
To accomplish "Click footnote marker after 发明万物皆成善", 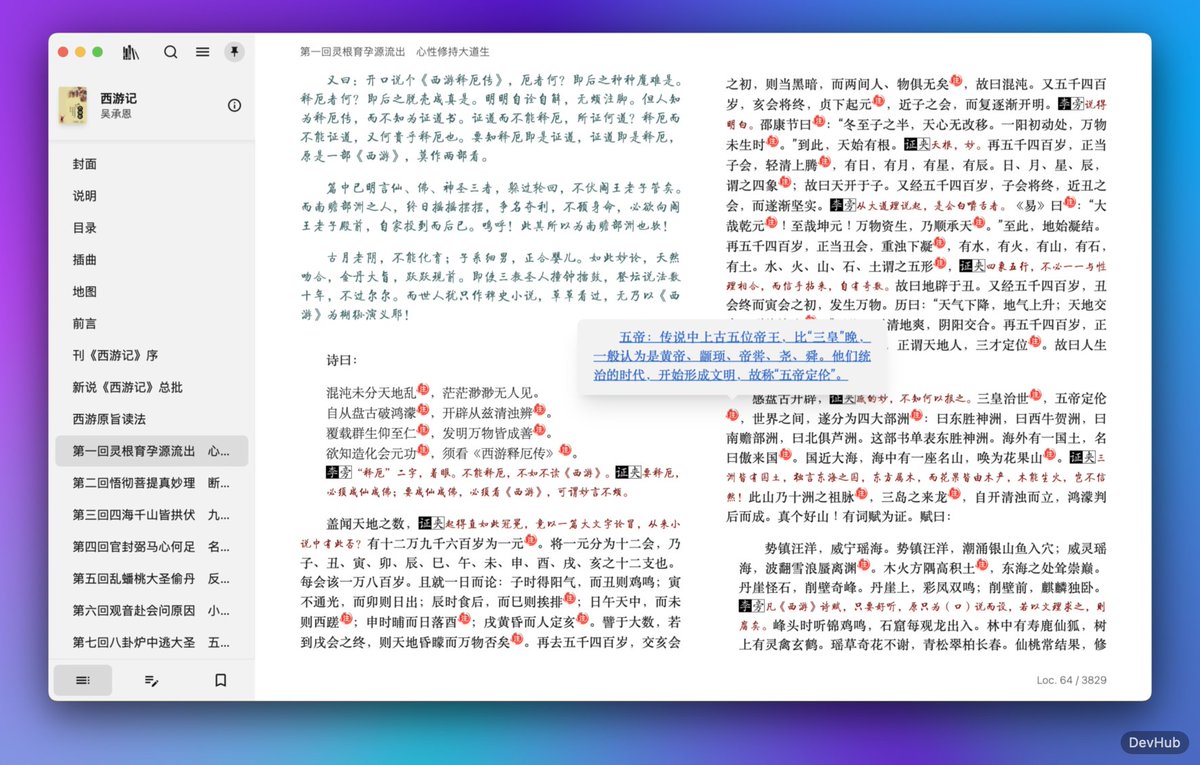I will point(540,428).
